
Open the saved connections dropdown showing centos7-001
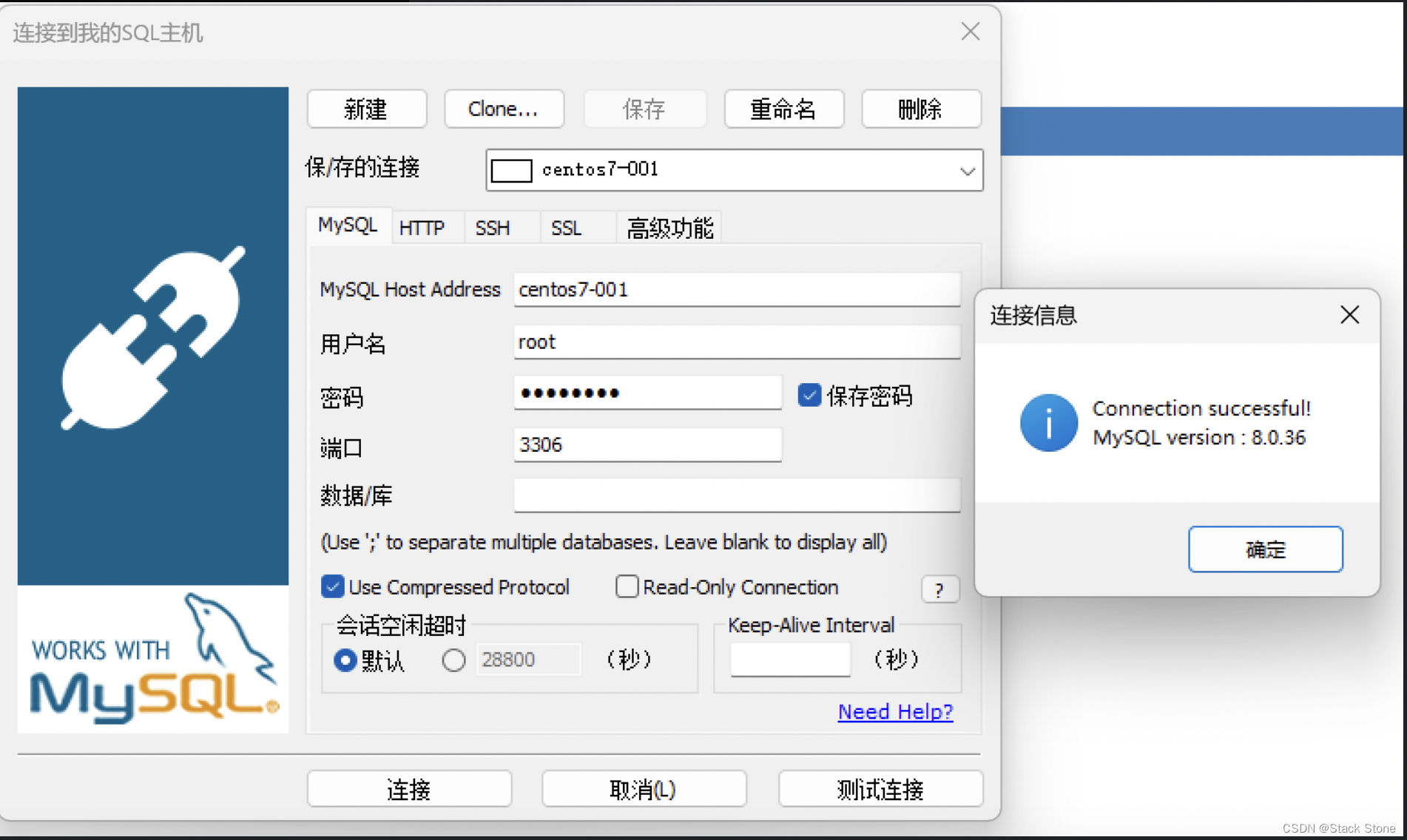(734, 170)
